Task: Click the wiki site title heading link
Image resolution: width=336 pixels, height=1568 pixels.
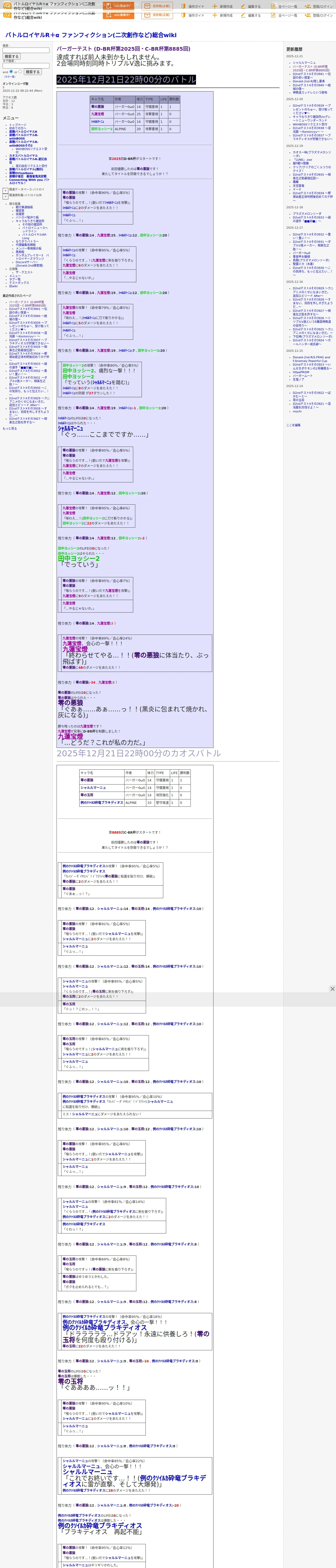Action: point(91,35)
